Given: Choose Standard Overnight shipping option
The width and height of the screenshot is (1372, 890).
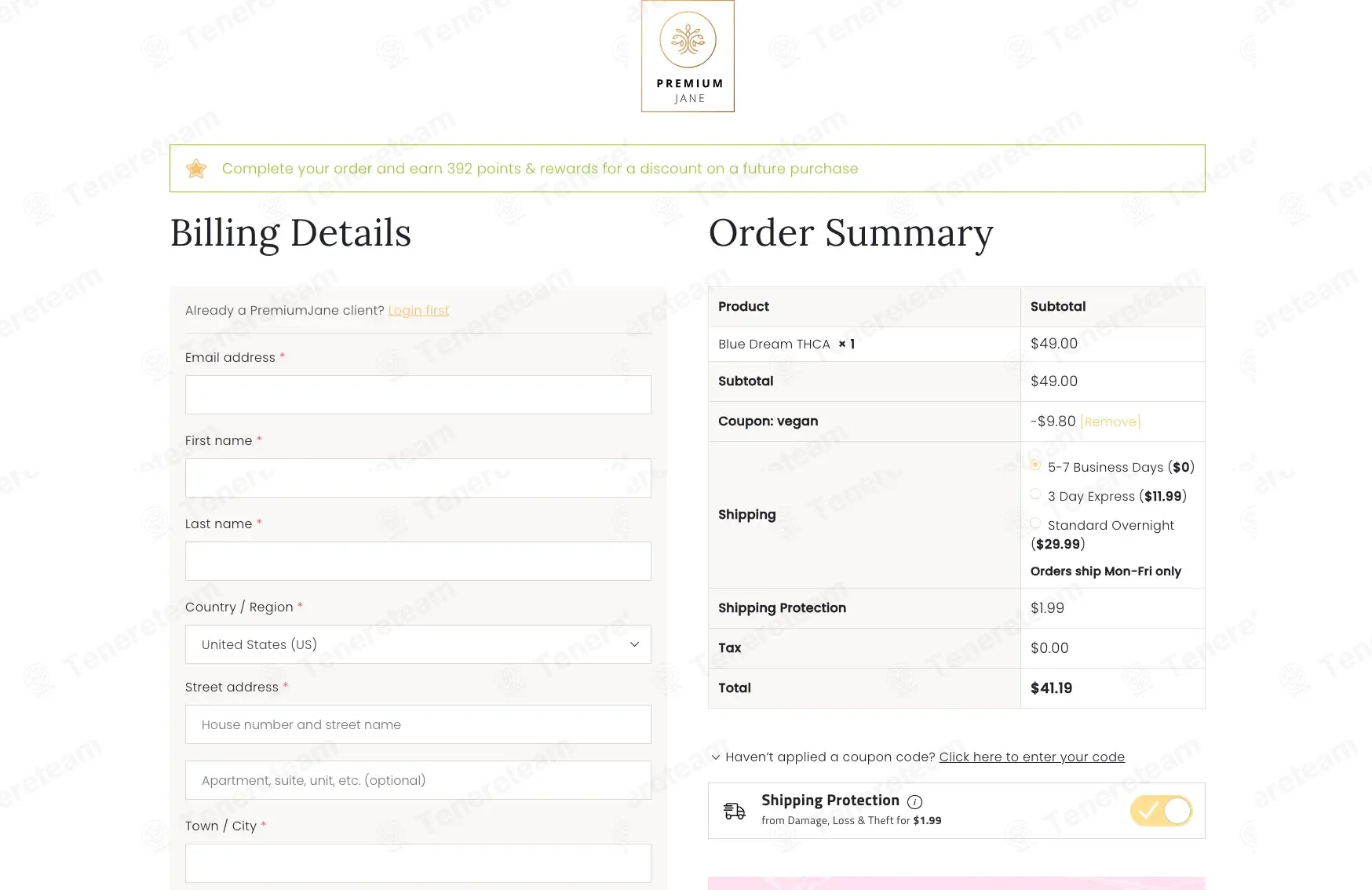Looking at the screenshot, I should pos(1035,523).
